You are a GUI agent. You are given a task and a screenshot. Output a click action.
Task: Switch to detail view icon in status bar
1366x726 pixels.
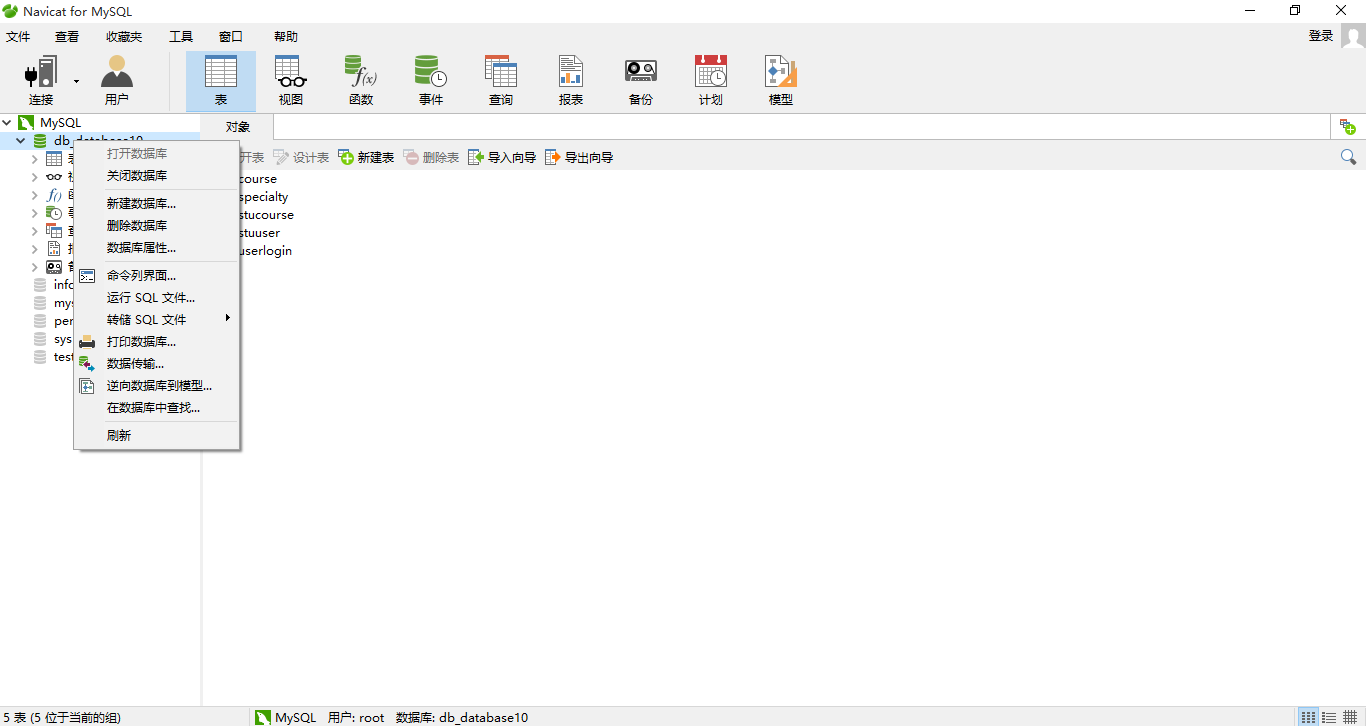pos(1350,717)
